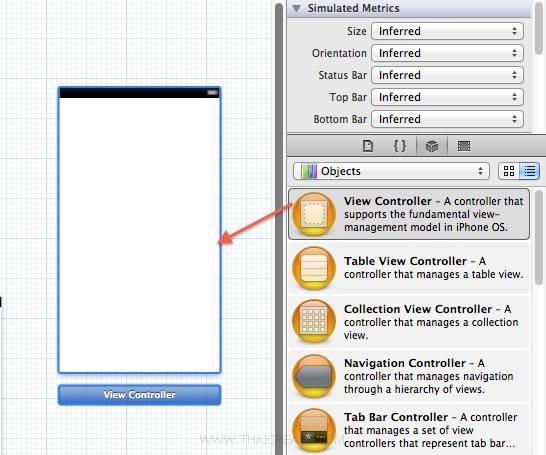546x455 pixels.
Task: Click the Navigation Controller icon
Action: pyautogui.click(x=314, y=376)
